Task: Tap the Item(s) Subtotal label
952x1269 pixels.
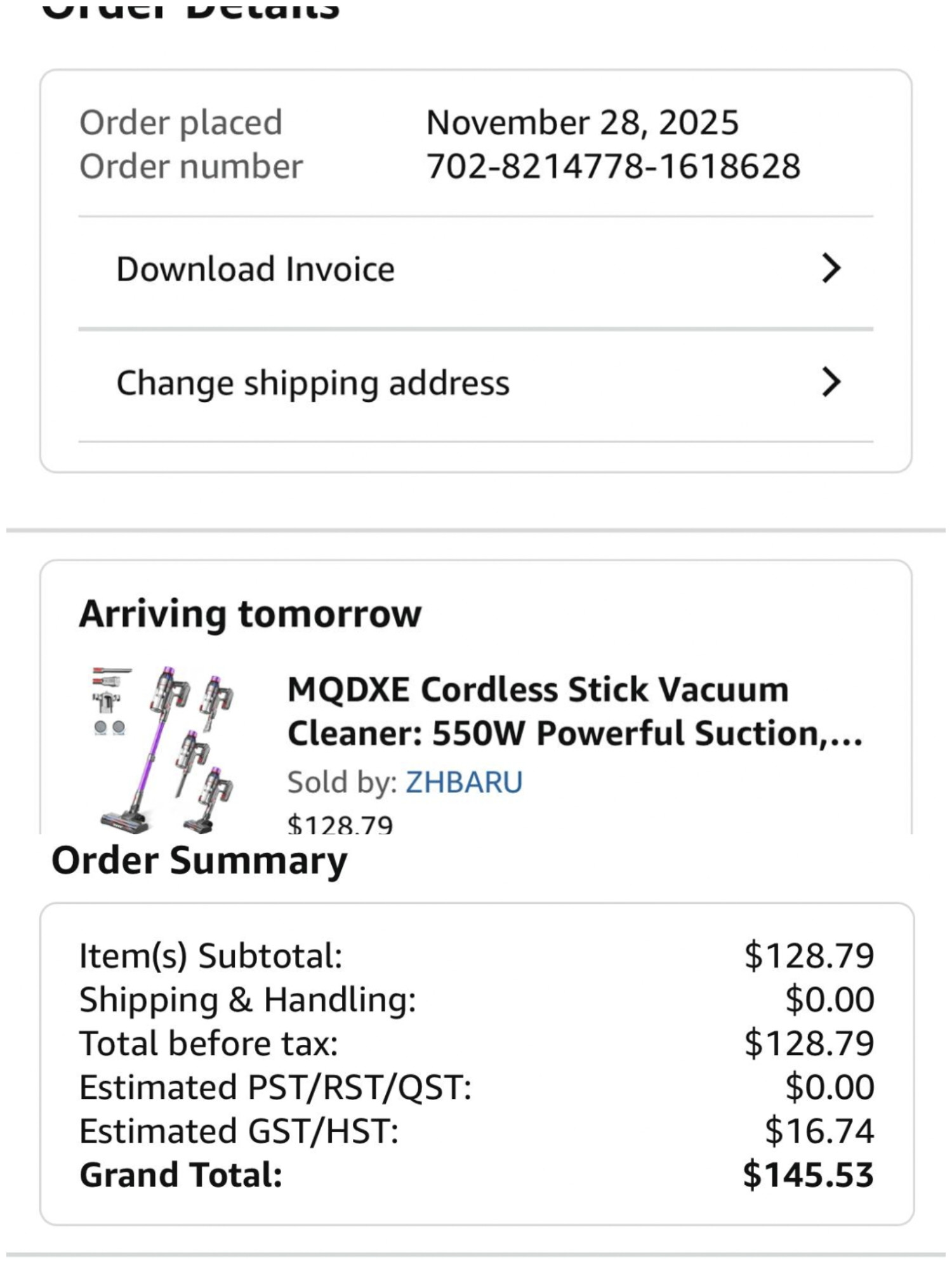Action: click(x=211, y=956)
